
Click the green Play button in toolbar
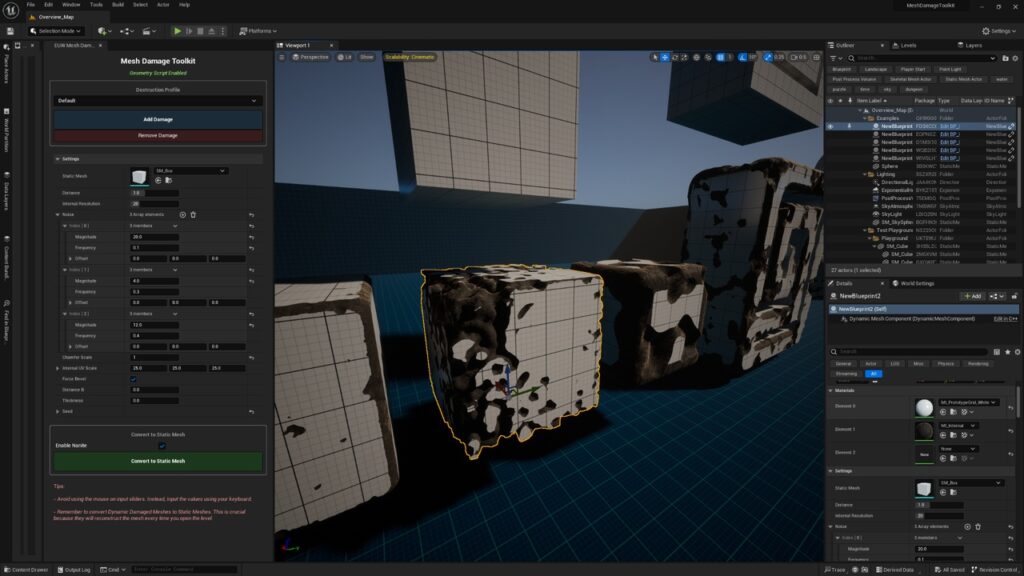coord(177,31)
